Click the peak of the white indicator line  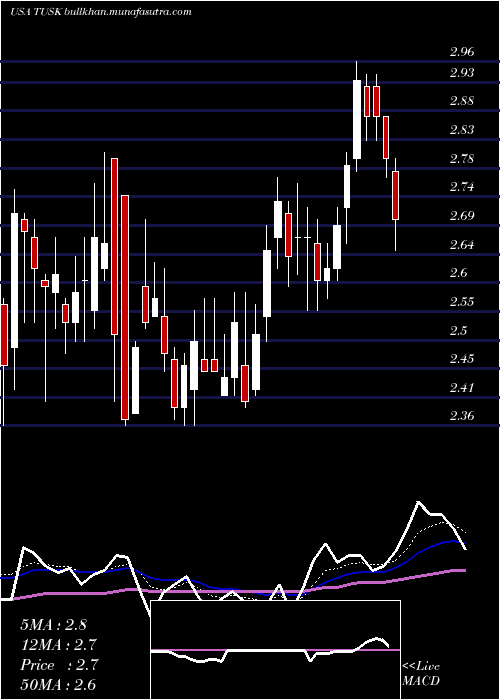(419, 502)
